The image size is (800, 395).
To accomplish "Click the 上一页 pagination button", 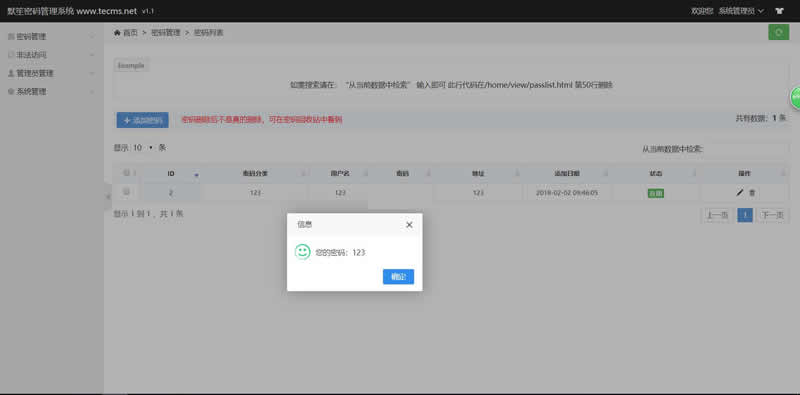I will pos(716,215).
